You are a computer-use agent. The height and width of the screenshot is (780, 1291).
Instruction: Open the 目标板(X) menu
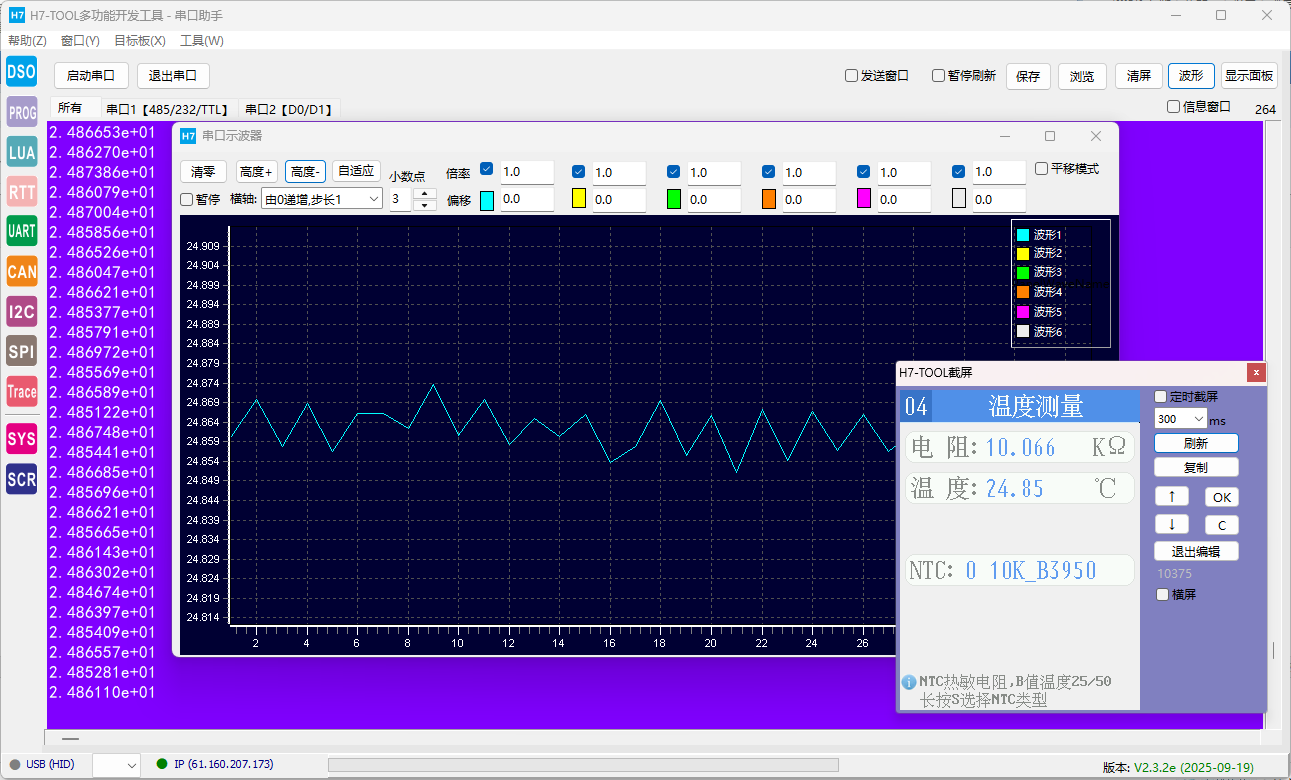pyautogui.click(x=140, y=41)
